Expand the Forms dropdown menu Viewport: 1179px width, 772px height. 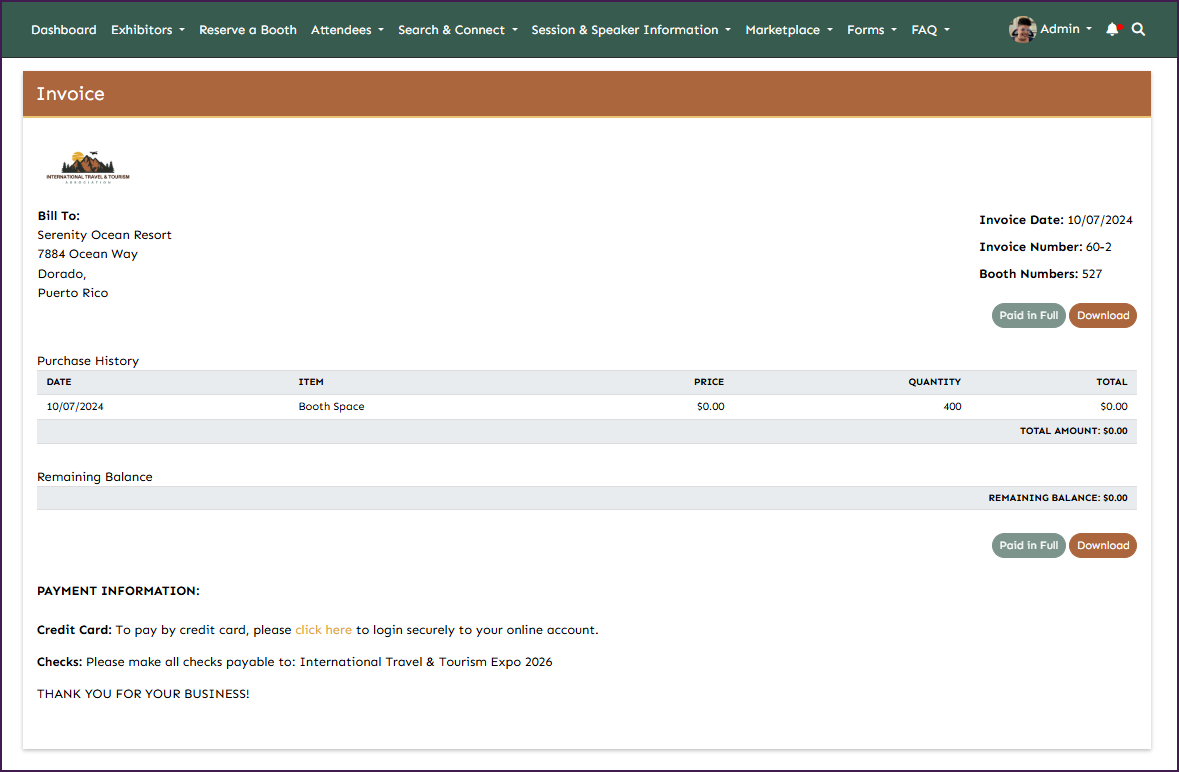pos(871,29)
